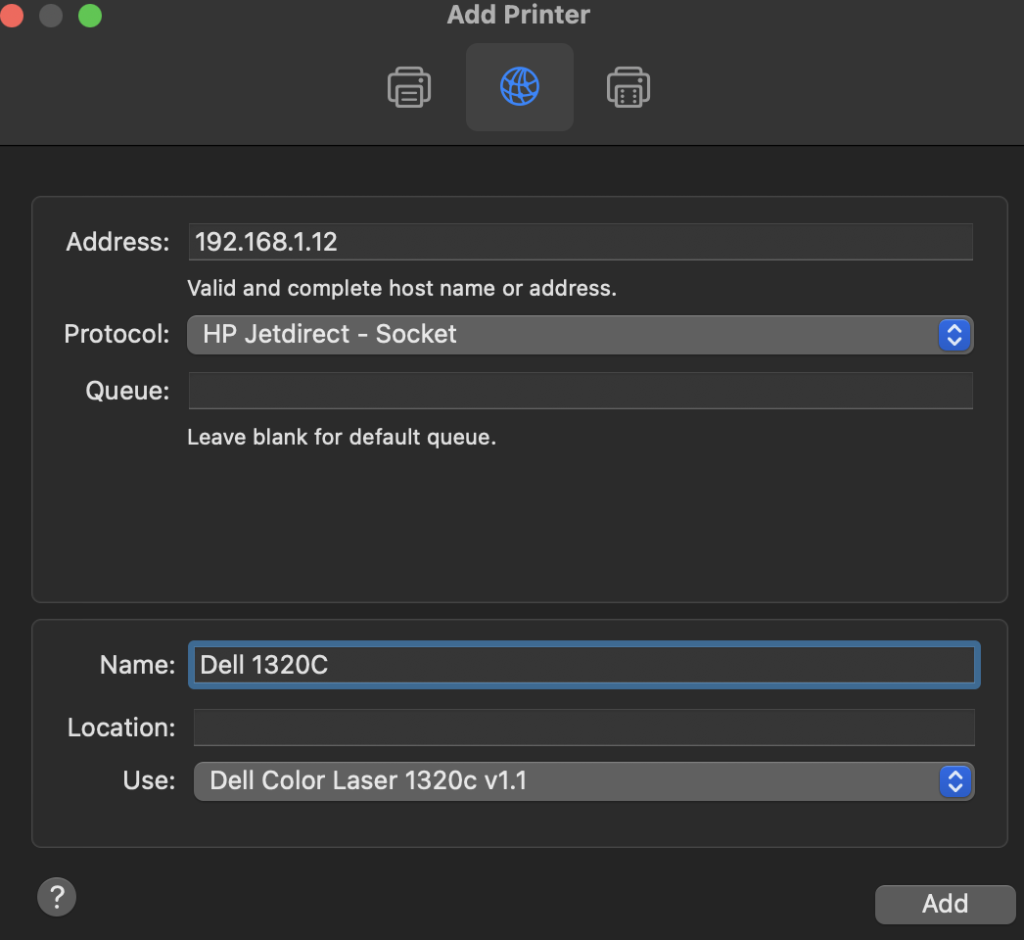Click the 'Valid and complete host name' message
The image size is (1024, 940).
[401, 289]
